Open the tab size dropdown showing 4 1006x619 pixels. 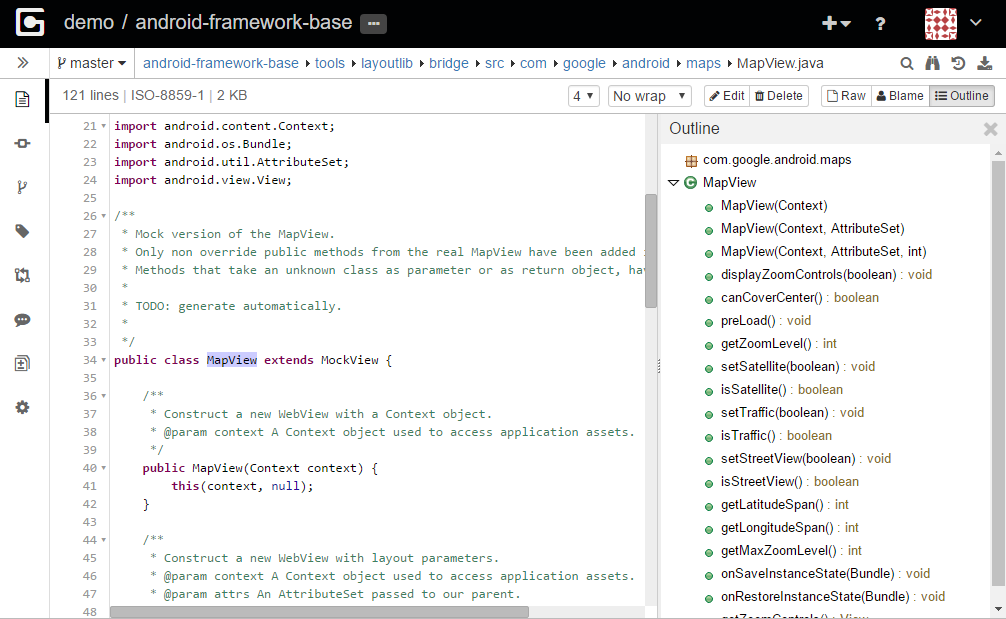tap(584, 96)
